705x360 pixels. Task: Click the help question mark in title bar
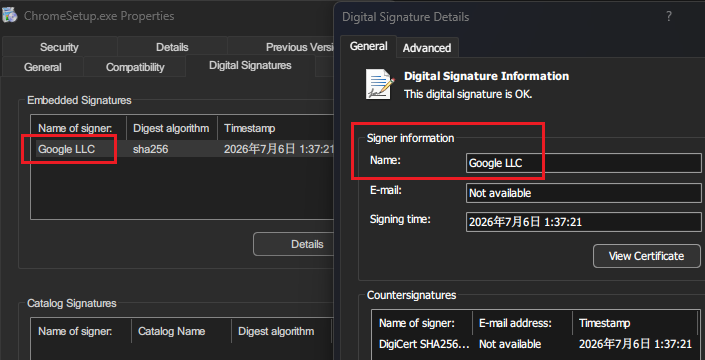pos(669,17)
